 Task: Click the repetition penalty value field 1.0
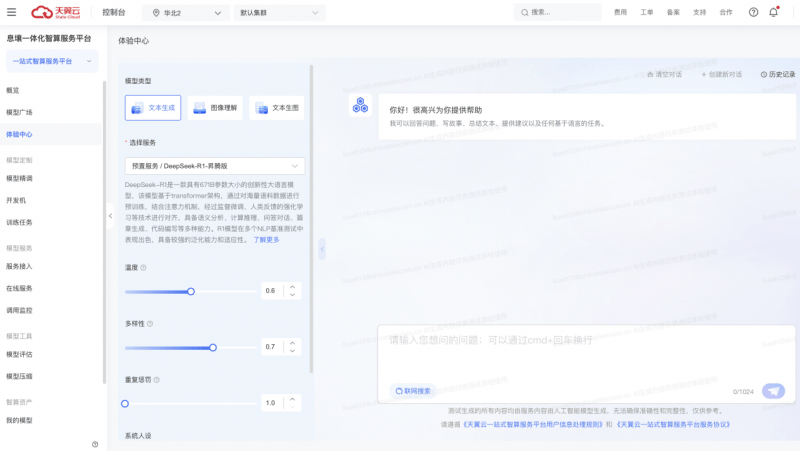pos(271,403)
